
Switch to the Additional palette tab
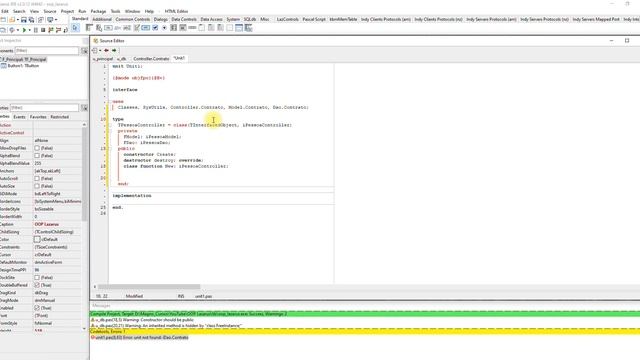click(x=102, y=19)
